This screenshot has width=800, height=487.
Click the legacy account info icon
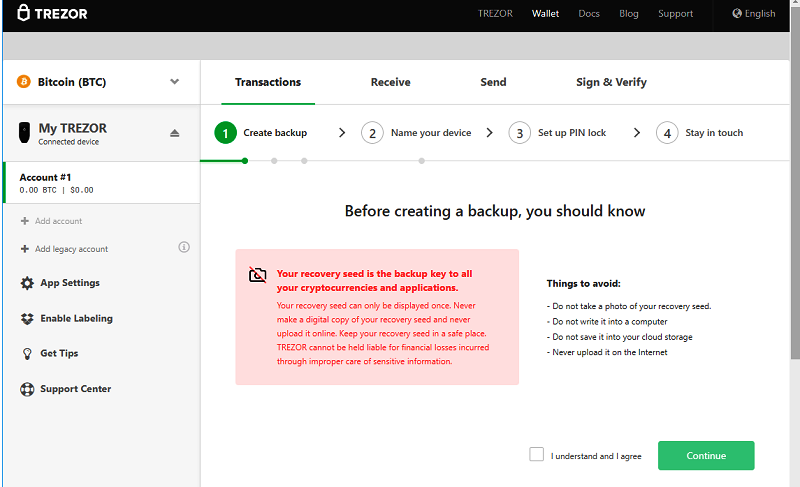[184, 247]
